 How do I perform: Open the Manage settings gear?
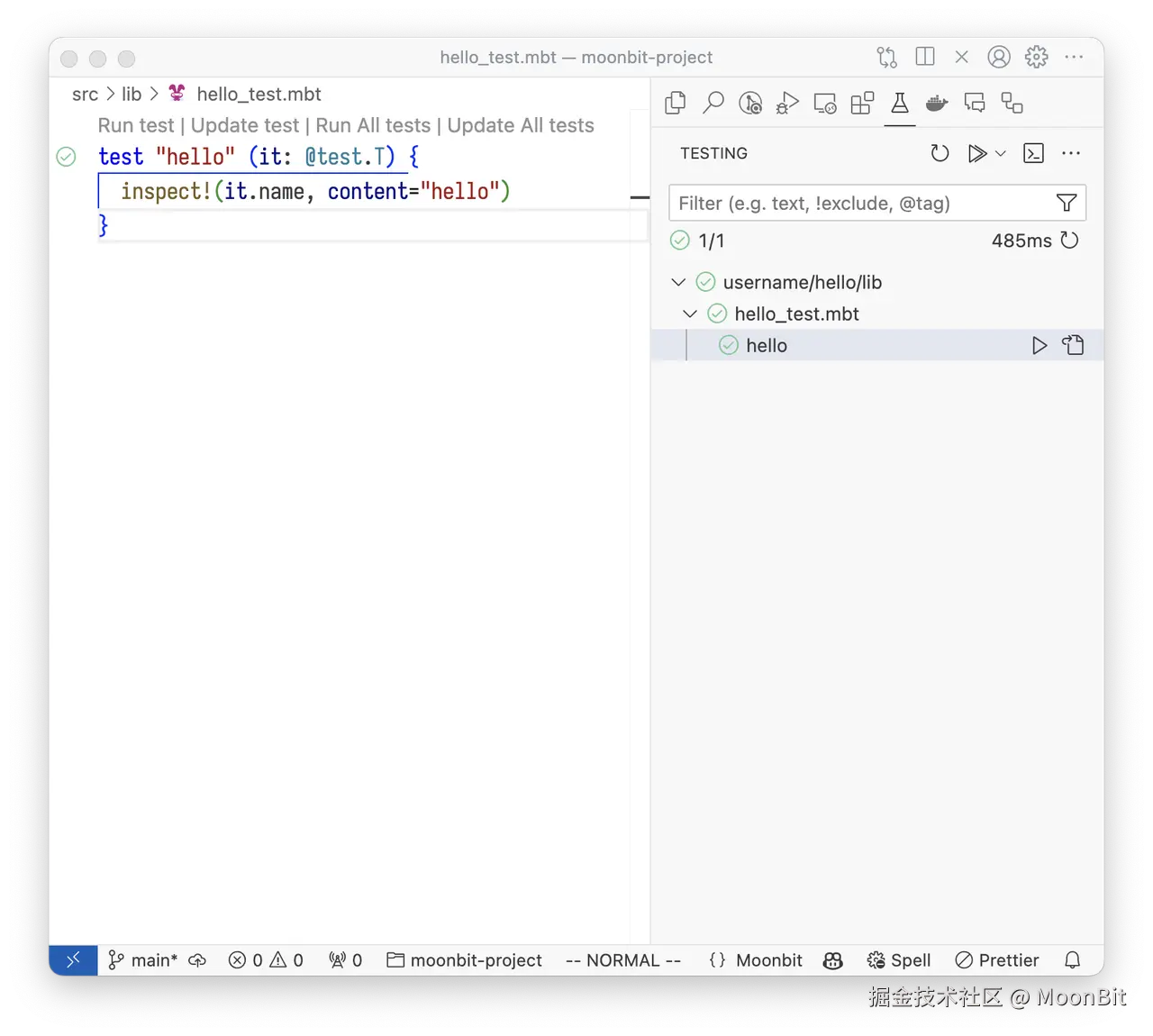click(x=1037, y=57)
